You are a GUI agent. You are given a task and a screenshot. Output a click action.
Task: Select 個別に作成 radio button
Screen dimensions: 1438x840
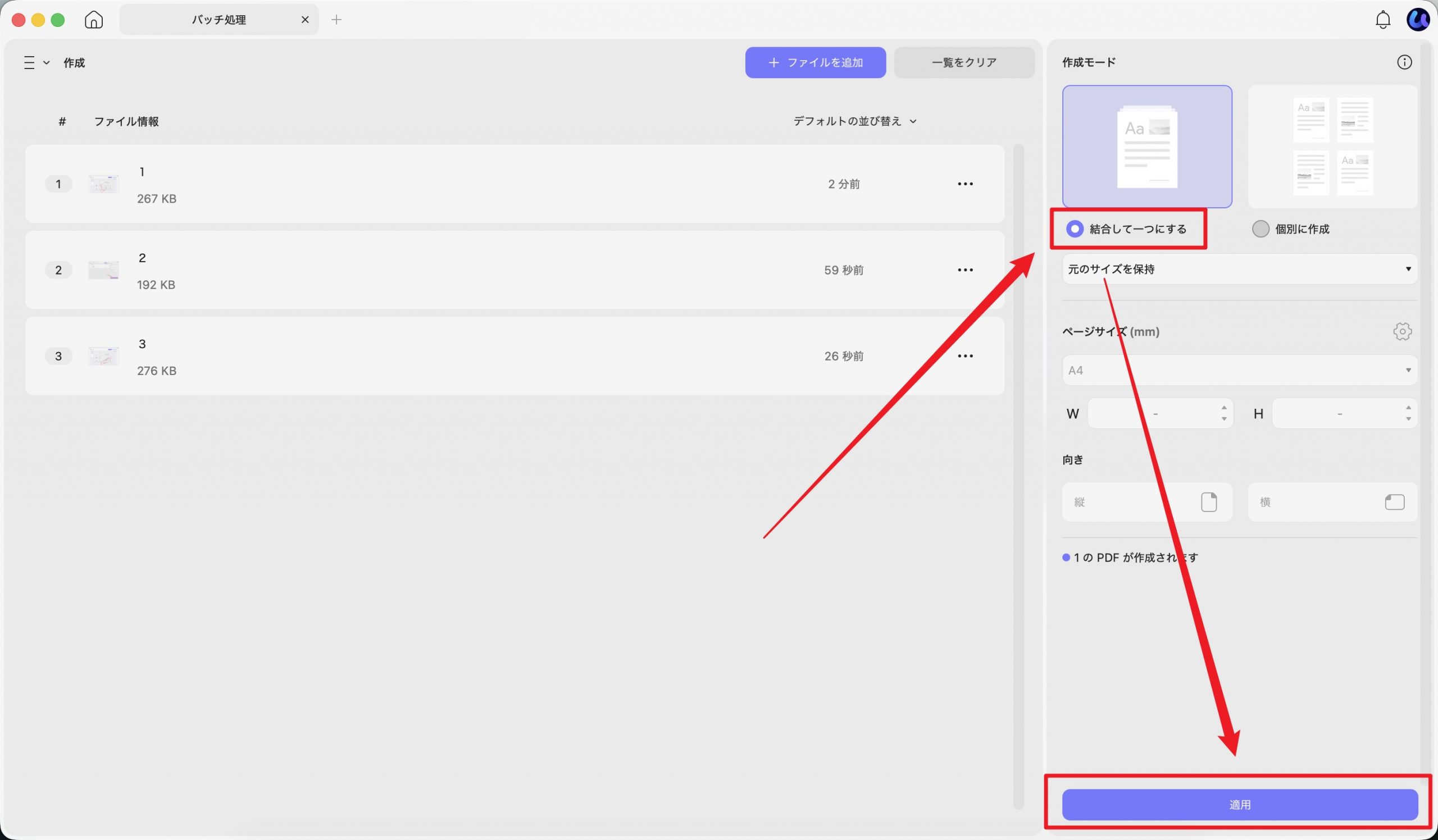pyautogui.click(x=1260, y=229)
